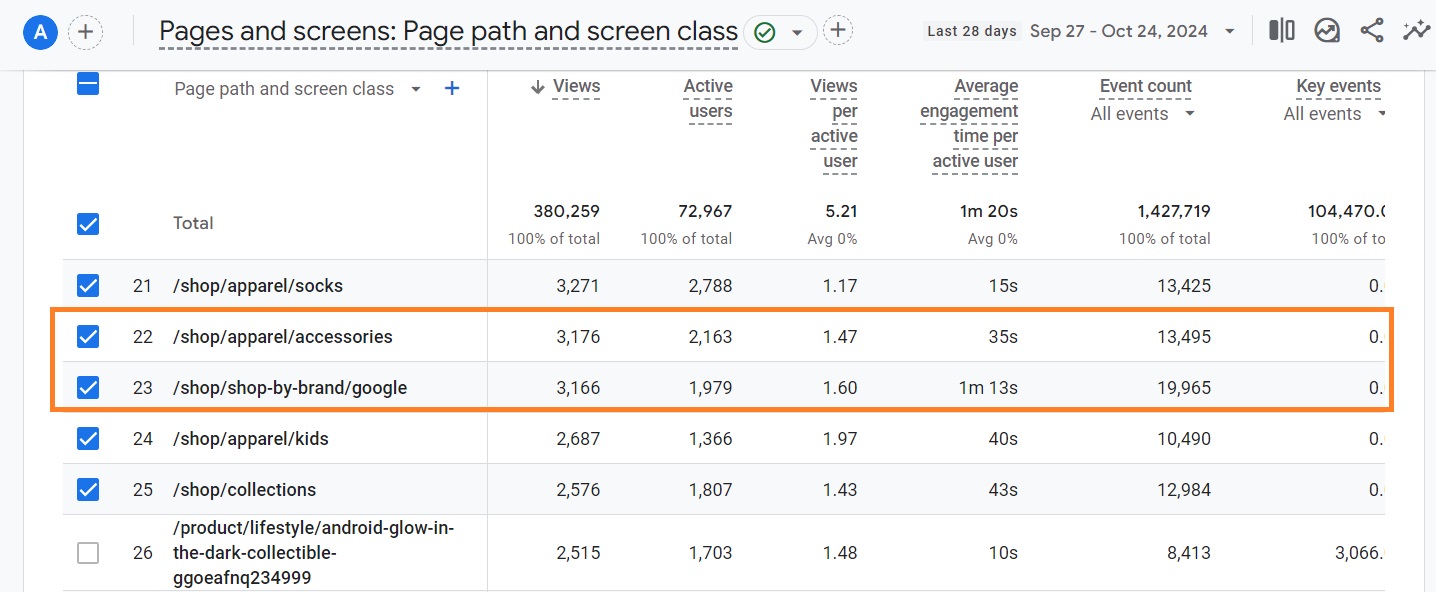Uncheck the /shop/apparel/socks row checkbox

[87, 285]
